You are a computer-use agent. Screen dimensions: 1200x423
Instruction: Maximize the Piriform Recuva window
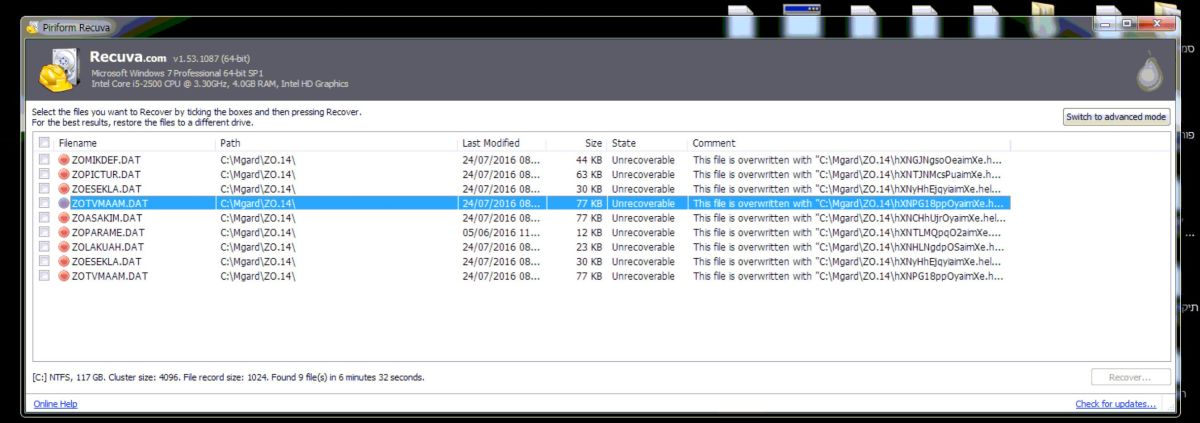[x=1126, y=22]
